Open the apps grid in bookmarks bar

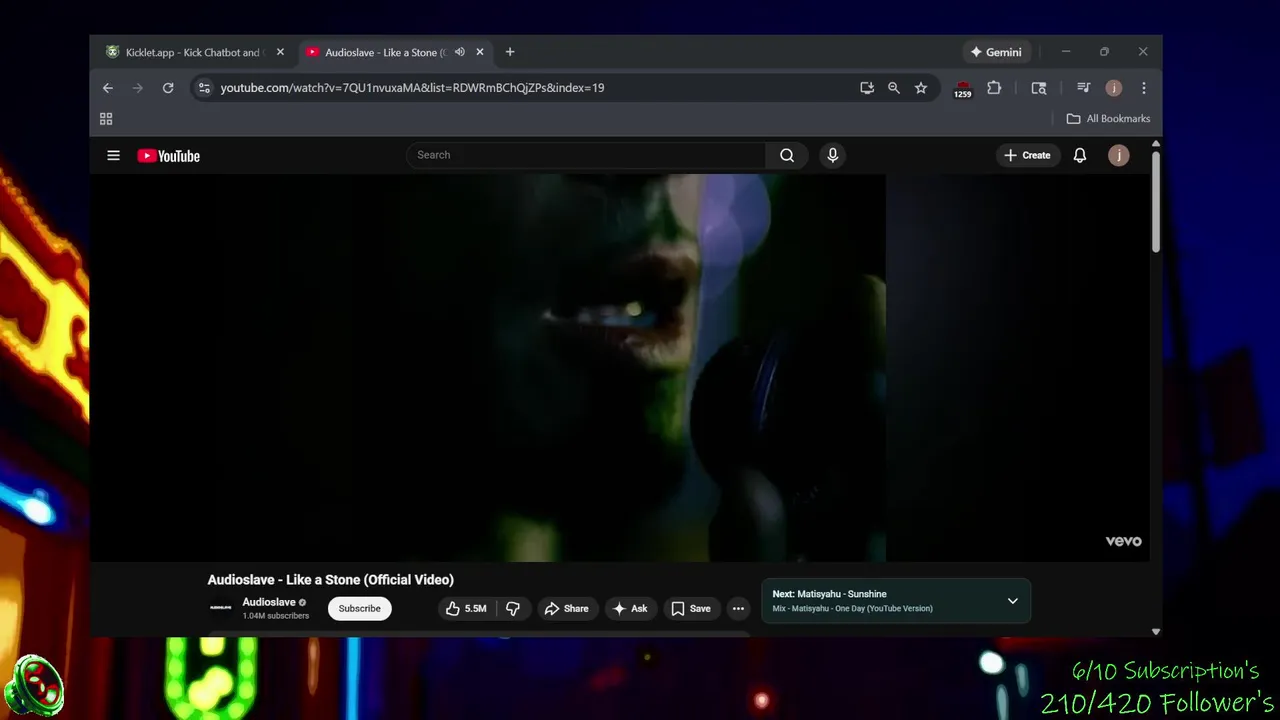(106, 119)
